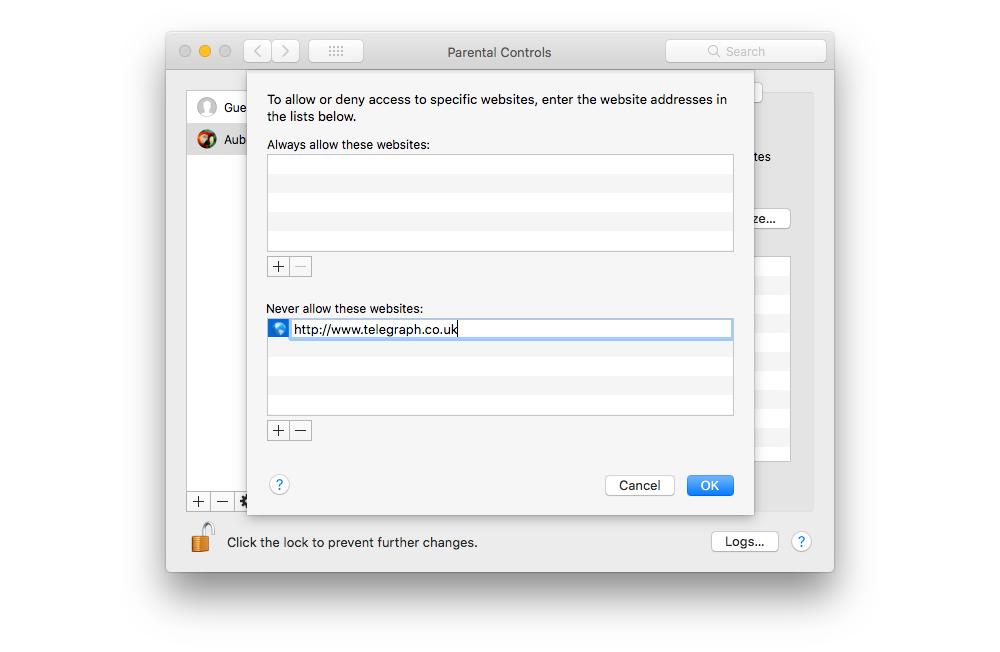Confirm the website lists with OK
1000x652 pixels.
click(x=710, y=485)
